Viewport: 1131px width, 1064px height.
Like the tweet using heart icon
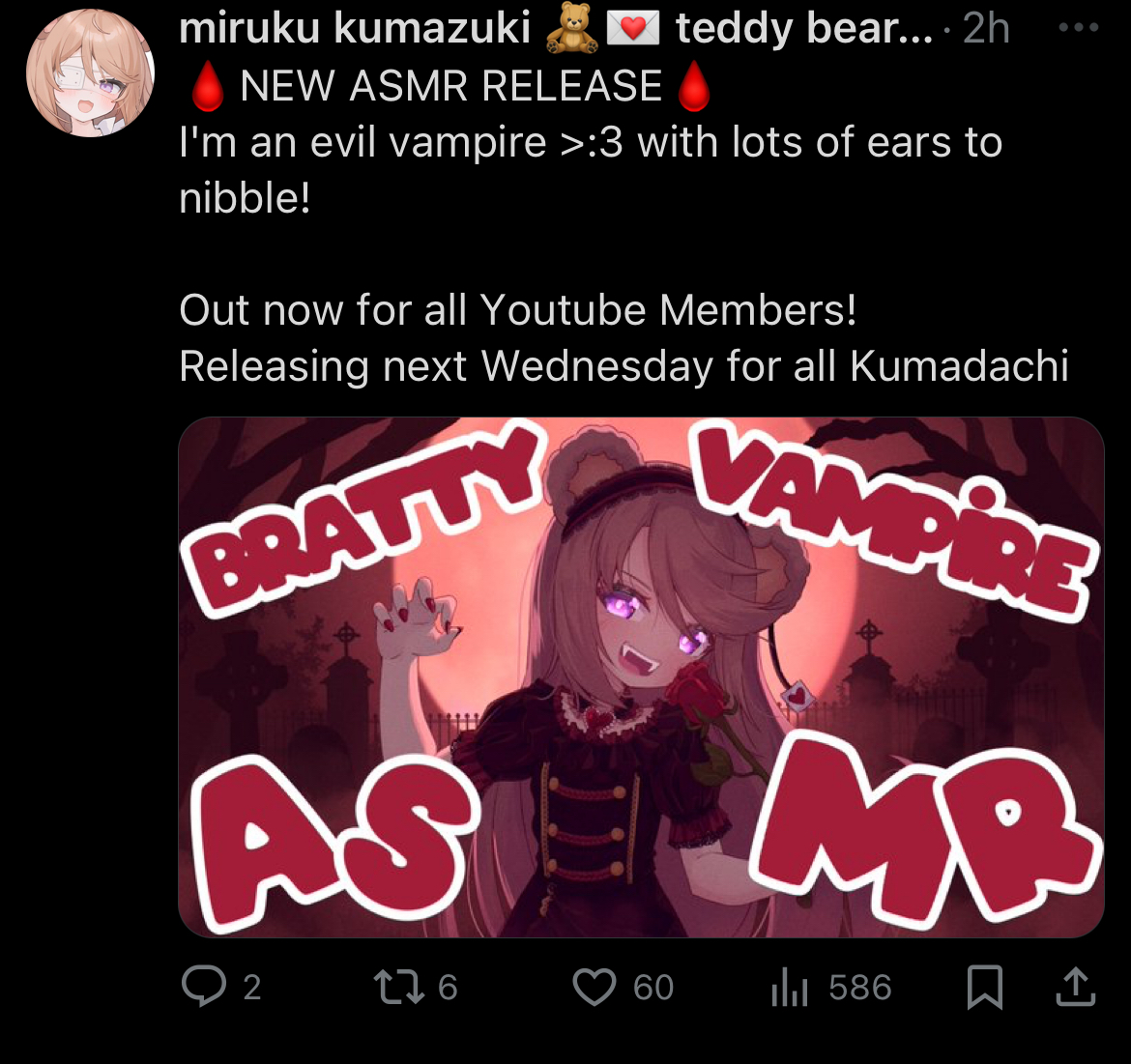pos(594,987)
